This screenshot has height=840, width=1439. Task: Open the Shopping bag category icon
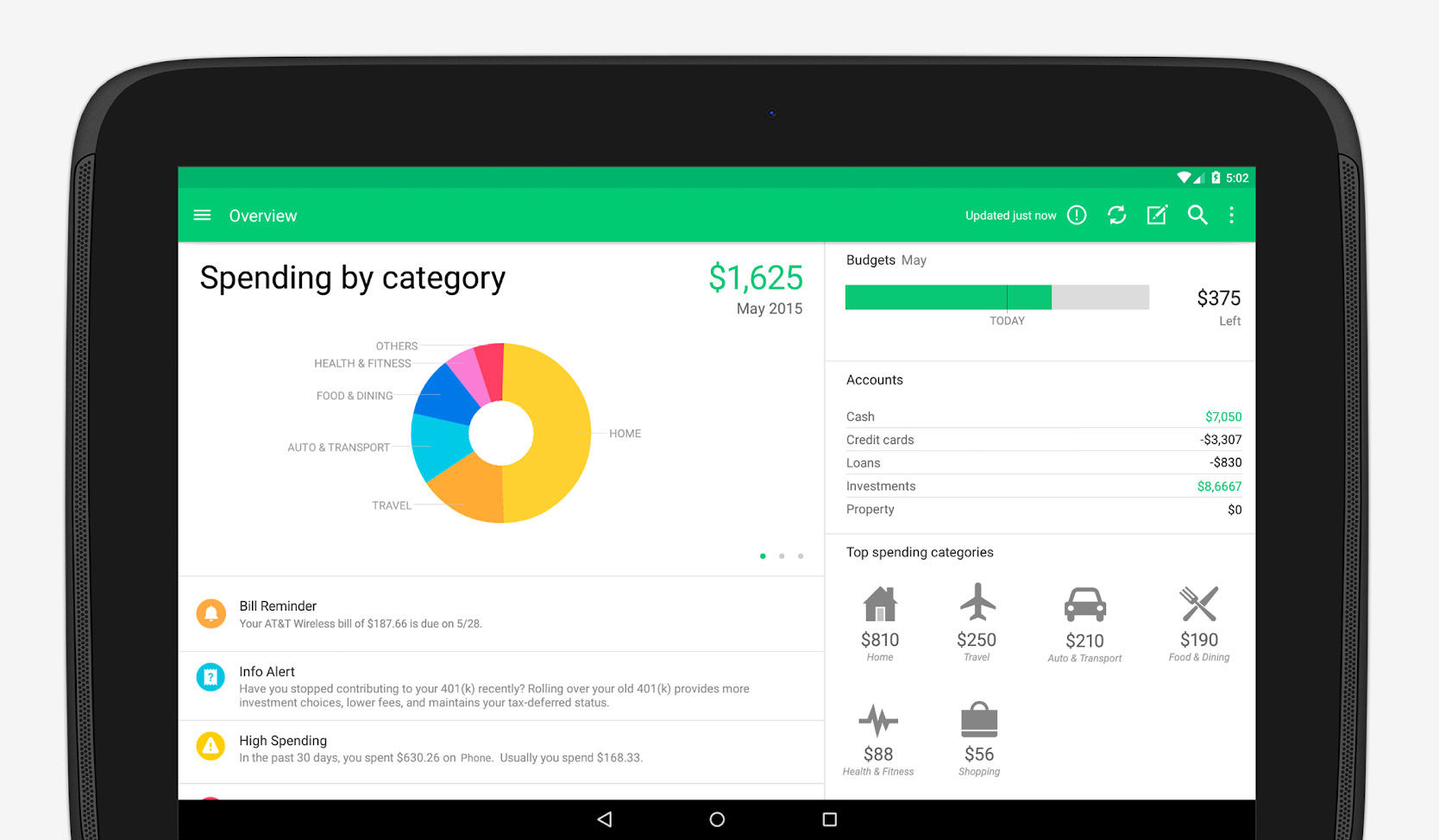click(978, 719)
